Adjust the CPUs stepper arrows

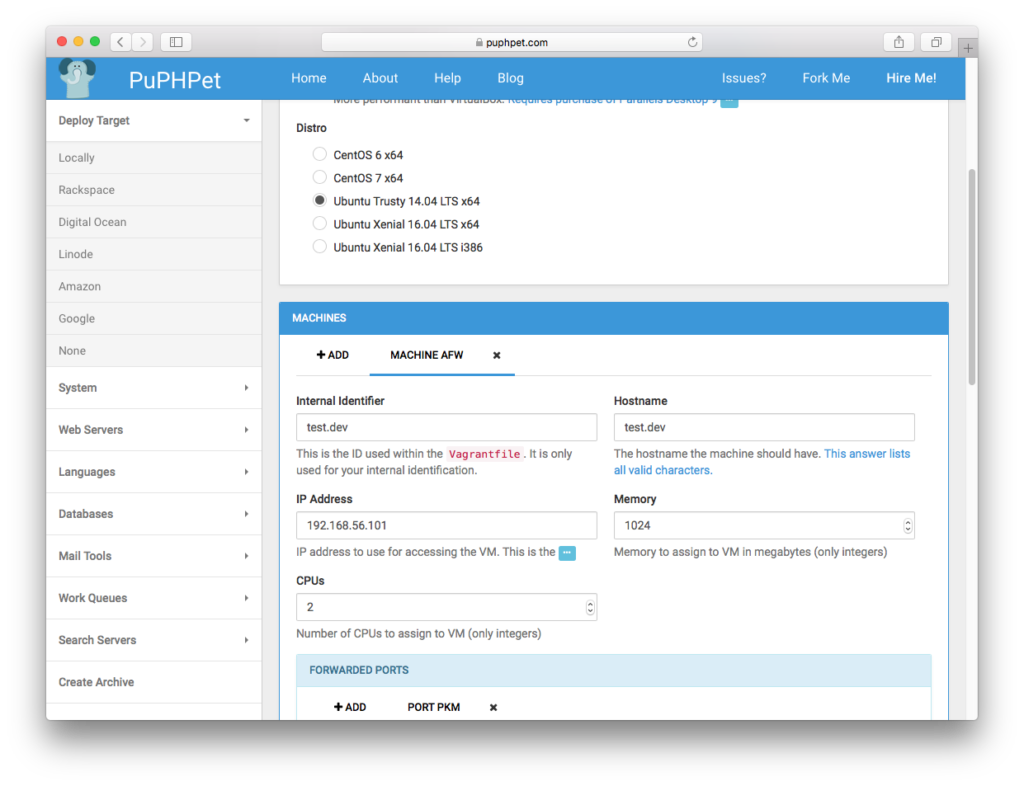click(x=590, y=607)
